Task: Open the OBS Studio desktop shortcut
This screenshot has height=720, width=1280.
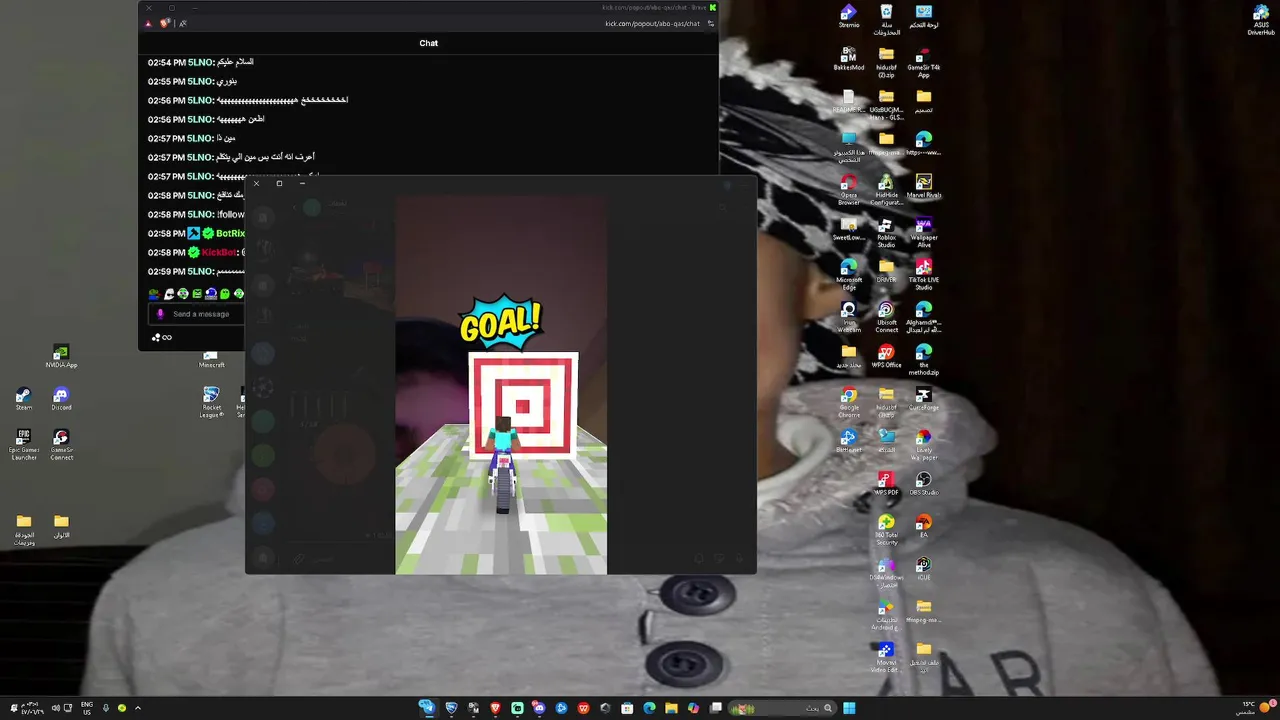Action: coord(924,484)
